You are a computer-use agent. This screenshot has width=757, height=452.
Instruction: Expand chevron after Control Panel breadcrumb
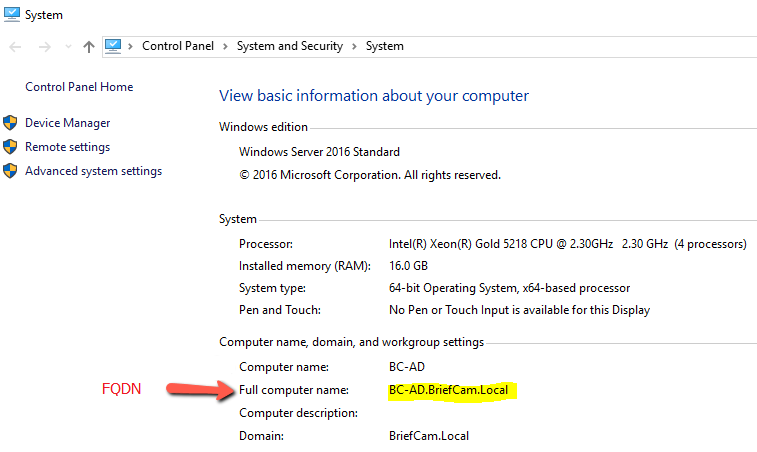pyautogui.click(x=225, y=46)
